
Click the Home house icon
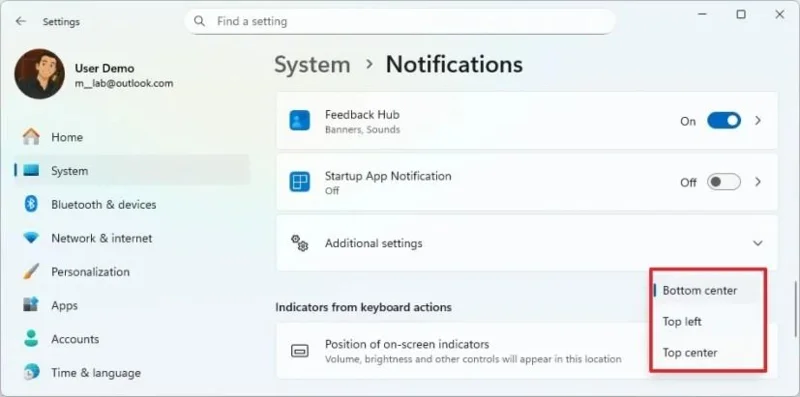click(31, 137)
